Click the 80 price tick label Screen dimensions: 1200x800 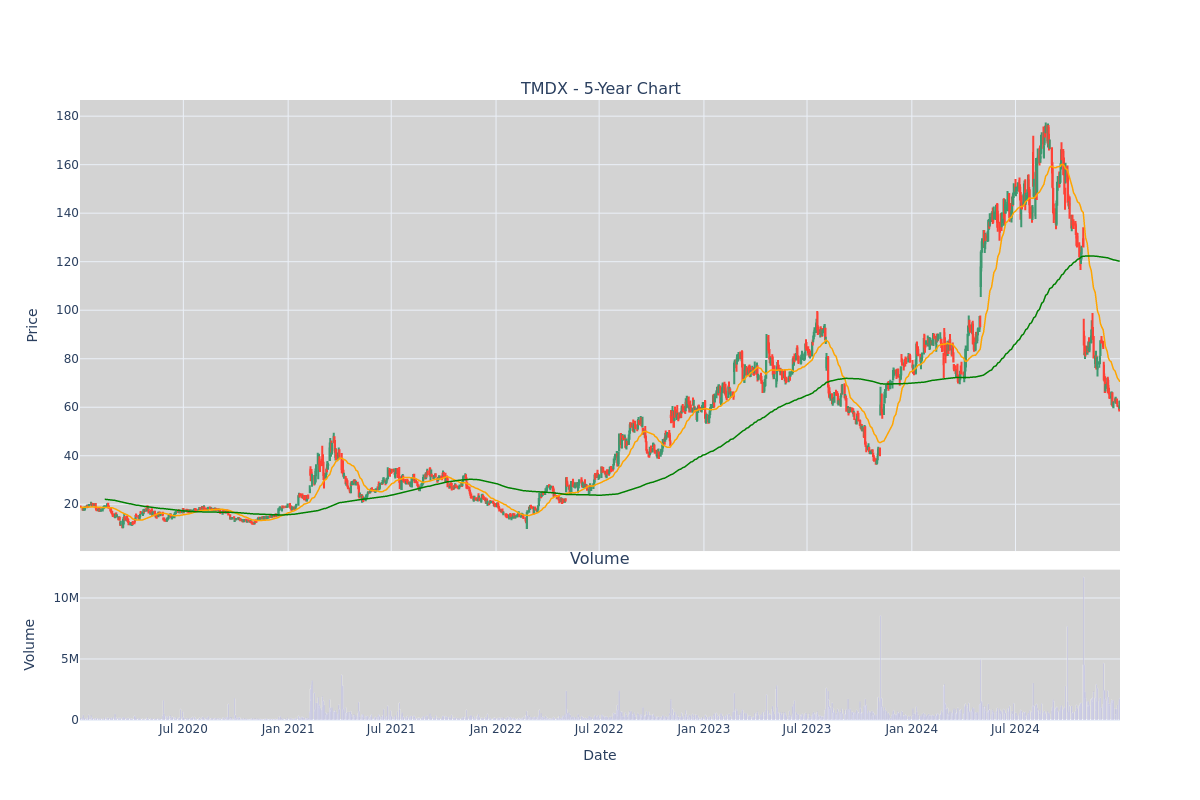[x=70, y=359]
